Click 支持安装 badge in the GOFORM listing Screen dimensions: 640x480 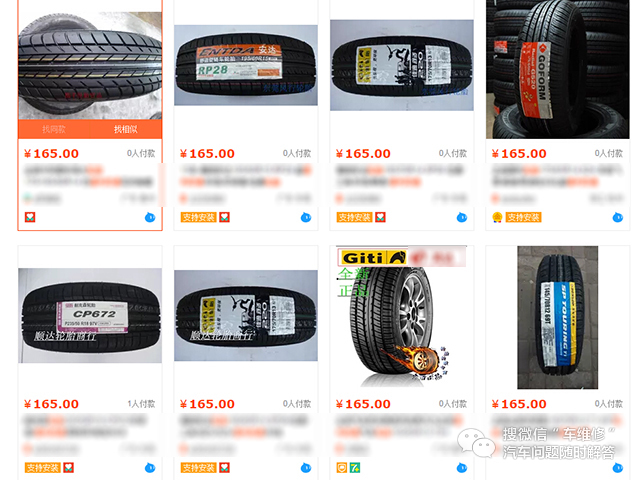(524, 218)
